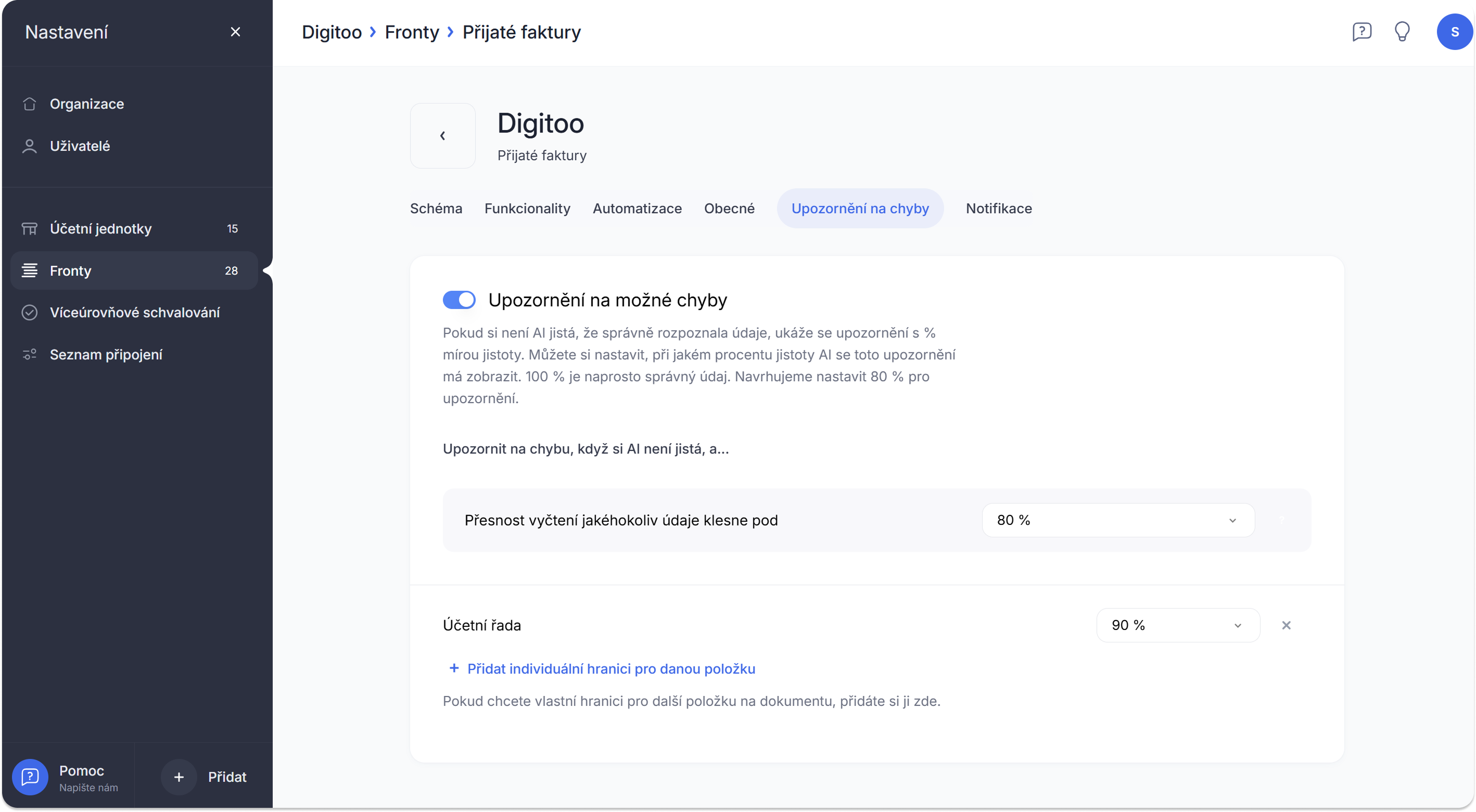Click Přidat individuální hranici link
The width and height of the screenshot is (1476, 812).
610,669
